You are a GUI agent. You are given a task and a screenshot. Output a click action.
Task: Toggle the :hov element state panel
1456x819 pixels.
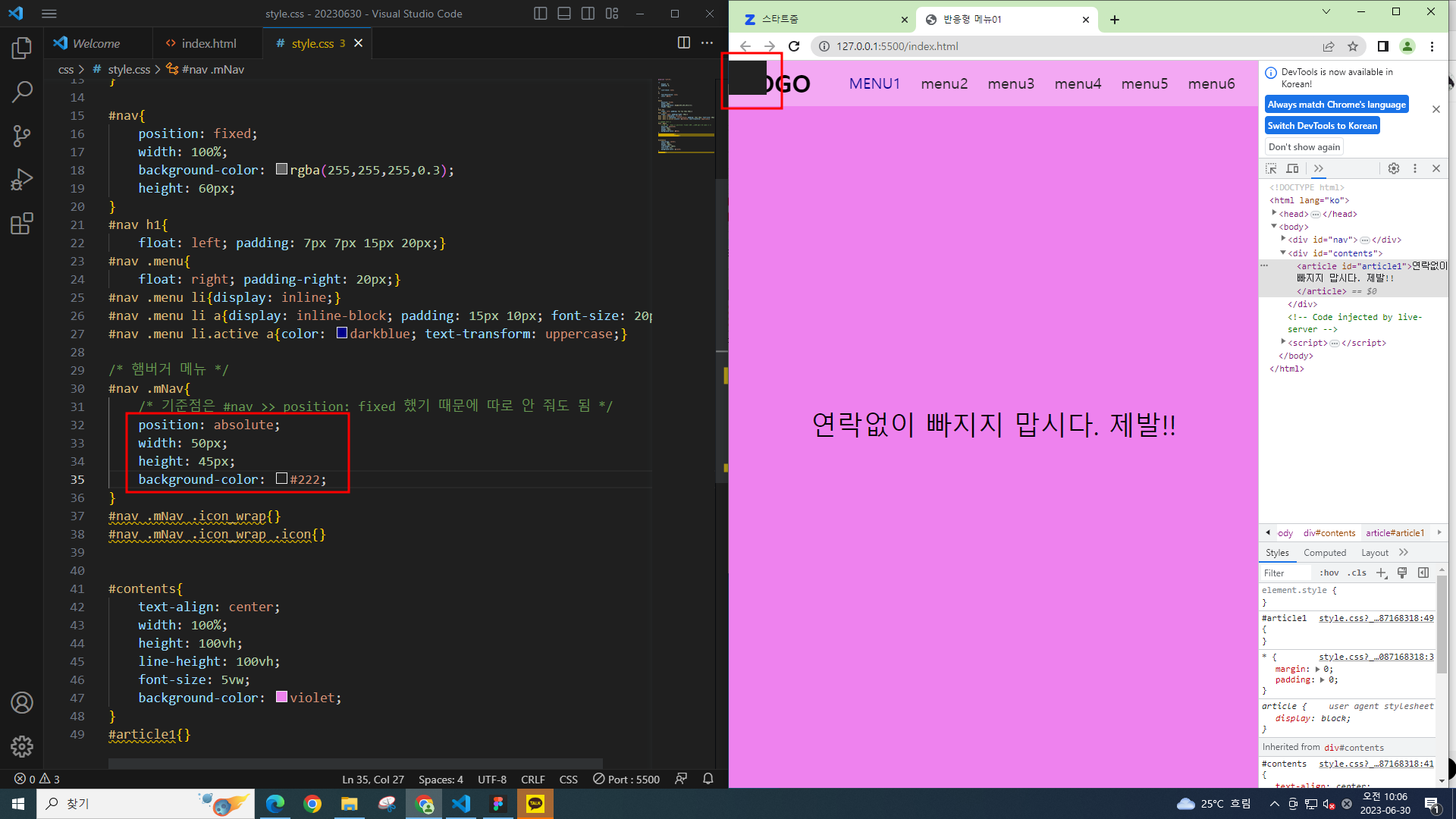[x=1329, y=573]
